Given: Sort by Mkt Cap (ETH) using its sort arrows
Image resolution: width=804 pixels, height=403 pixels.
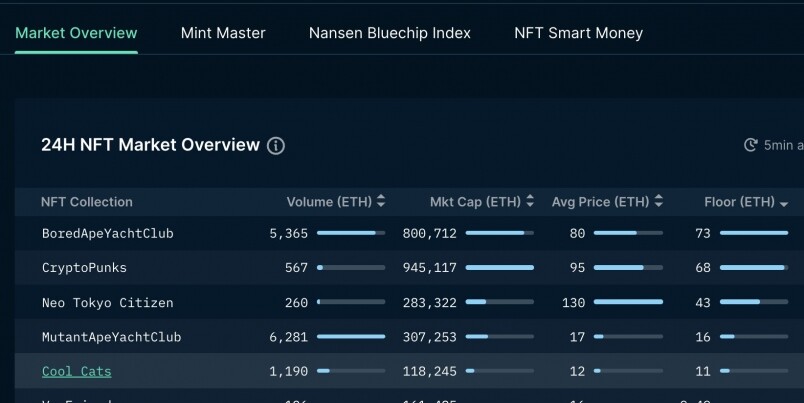Looking at the screenshot, I should [x=530, y=201].
